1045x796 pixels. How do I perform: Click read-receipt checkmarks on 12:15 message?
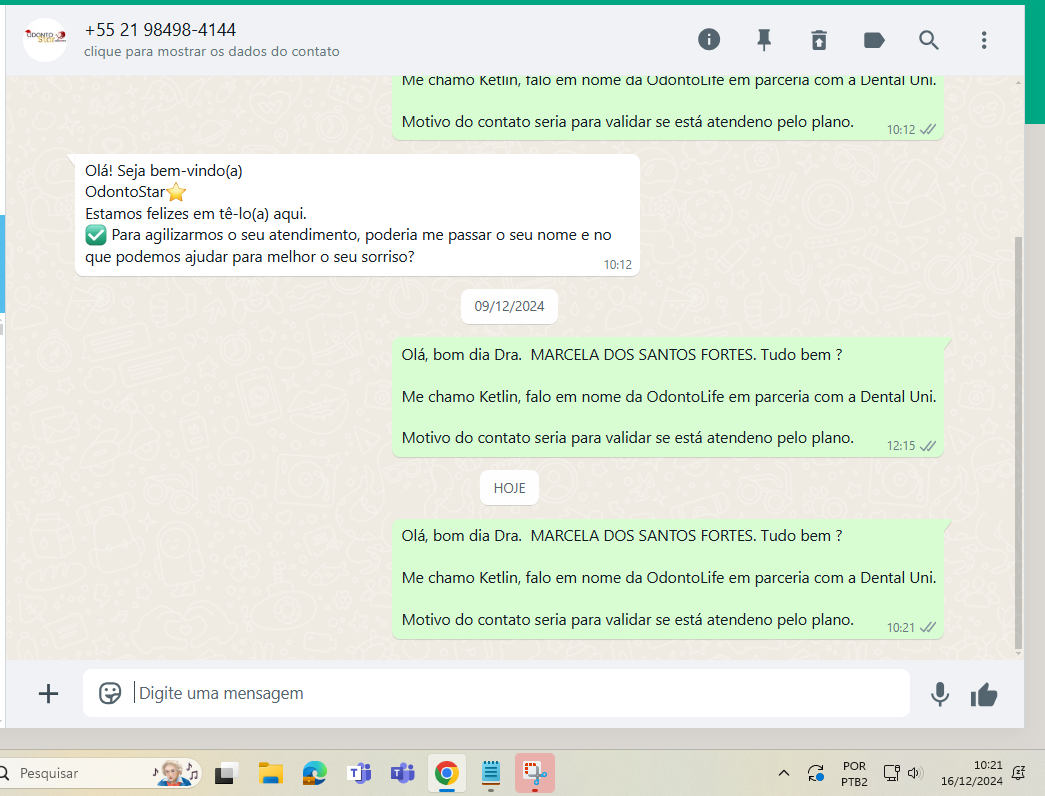(x=928, y=446)
